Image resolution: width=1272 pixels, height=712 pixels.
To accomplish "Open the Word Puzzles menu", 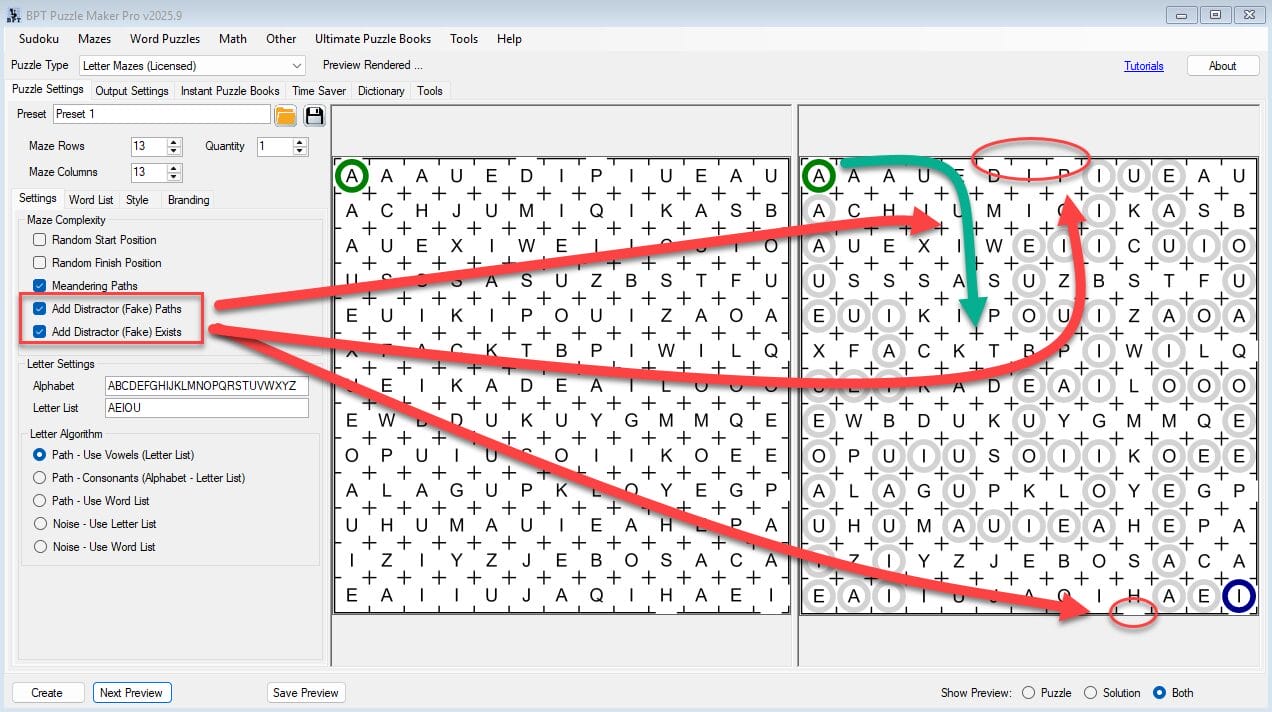I will [165, 39].
